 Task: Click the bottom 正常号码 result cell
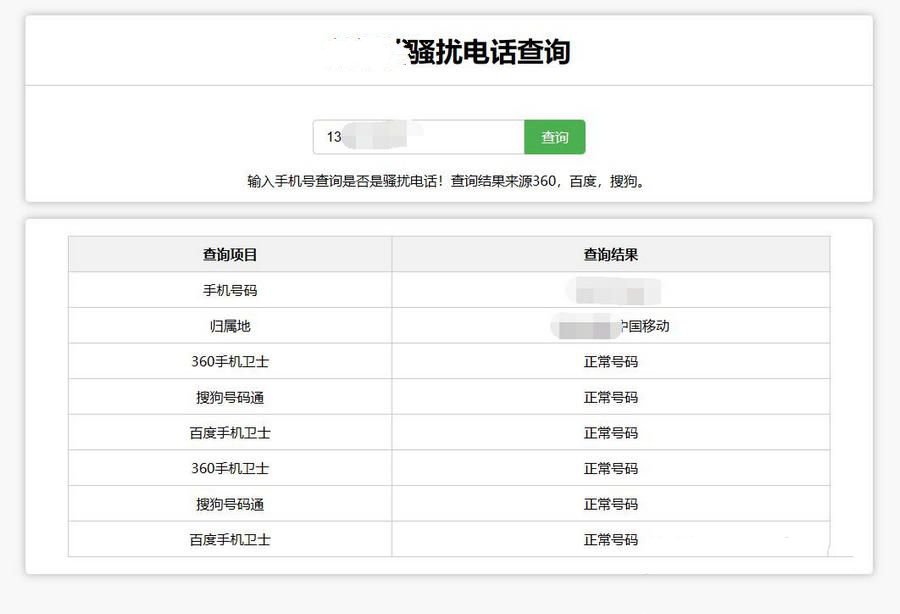click(x=612, y=538)
